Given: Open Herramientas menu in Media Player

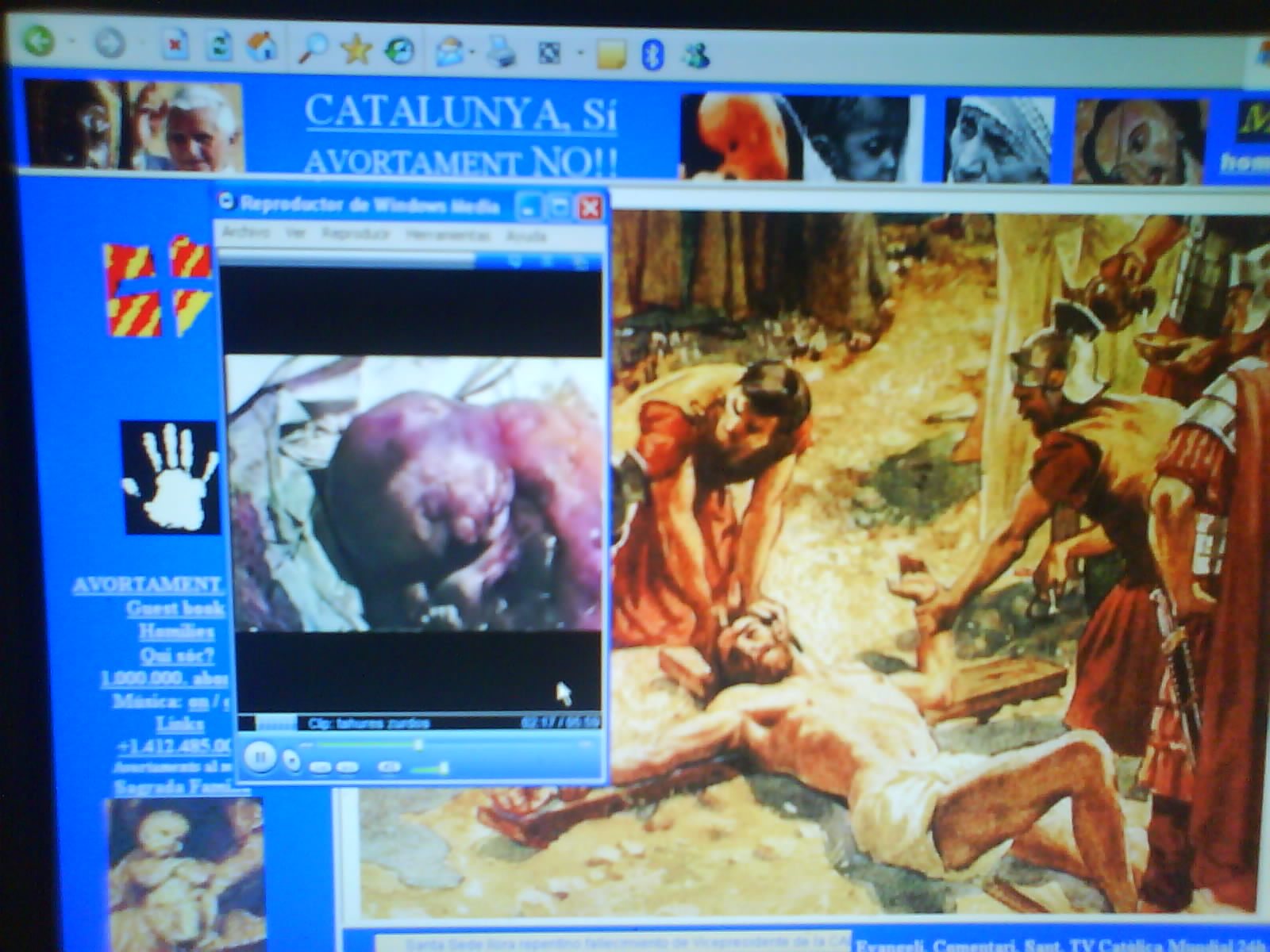Looking at the screenshot, I should 448,236.
